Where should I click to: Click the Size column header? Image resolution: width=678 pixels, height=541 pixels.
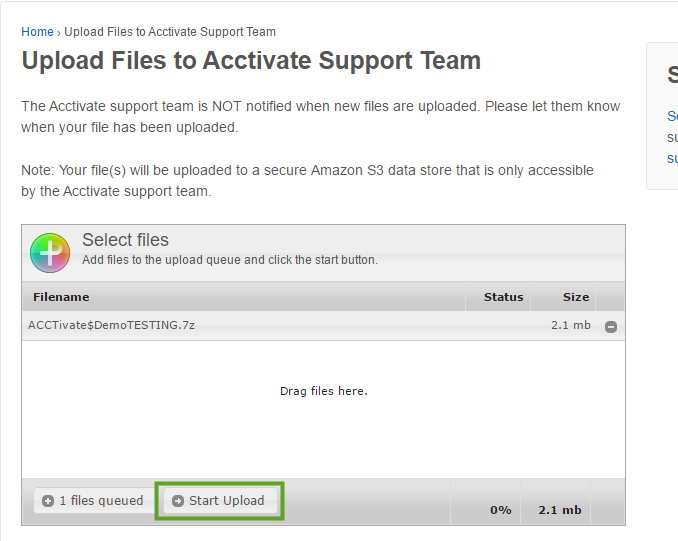(576, 297)
